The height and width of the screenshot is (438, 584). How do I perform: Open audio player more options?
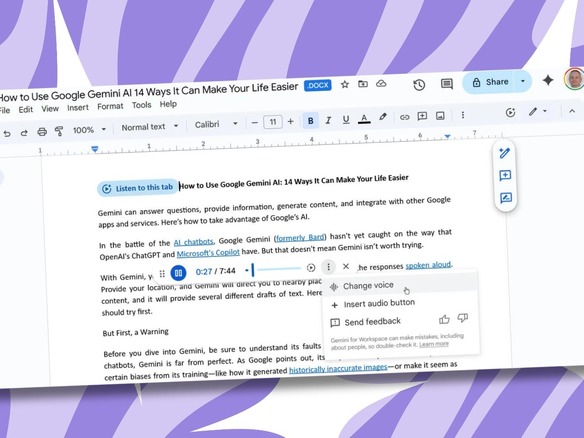click(328, 267)
